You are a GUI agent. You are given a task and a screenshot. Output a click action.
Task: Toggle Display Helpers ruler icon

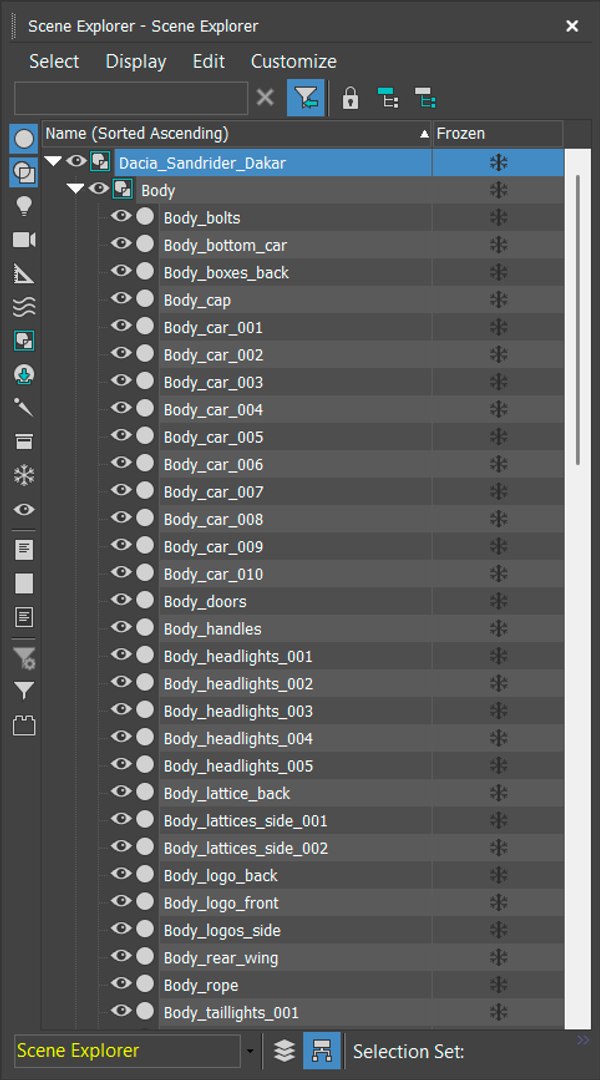pyautogui.click(x=24, y=273)
